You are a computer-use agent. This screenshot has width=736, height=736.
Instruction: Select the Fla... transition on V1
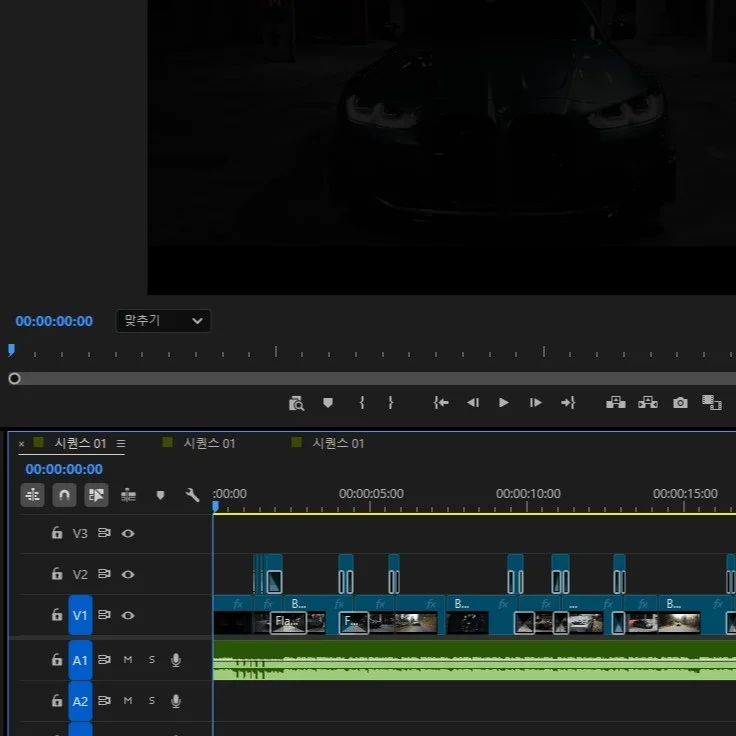pyautogui.click(x=288, y=622)
